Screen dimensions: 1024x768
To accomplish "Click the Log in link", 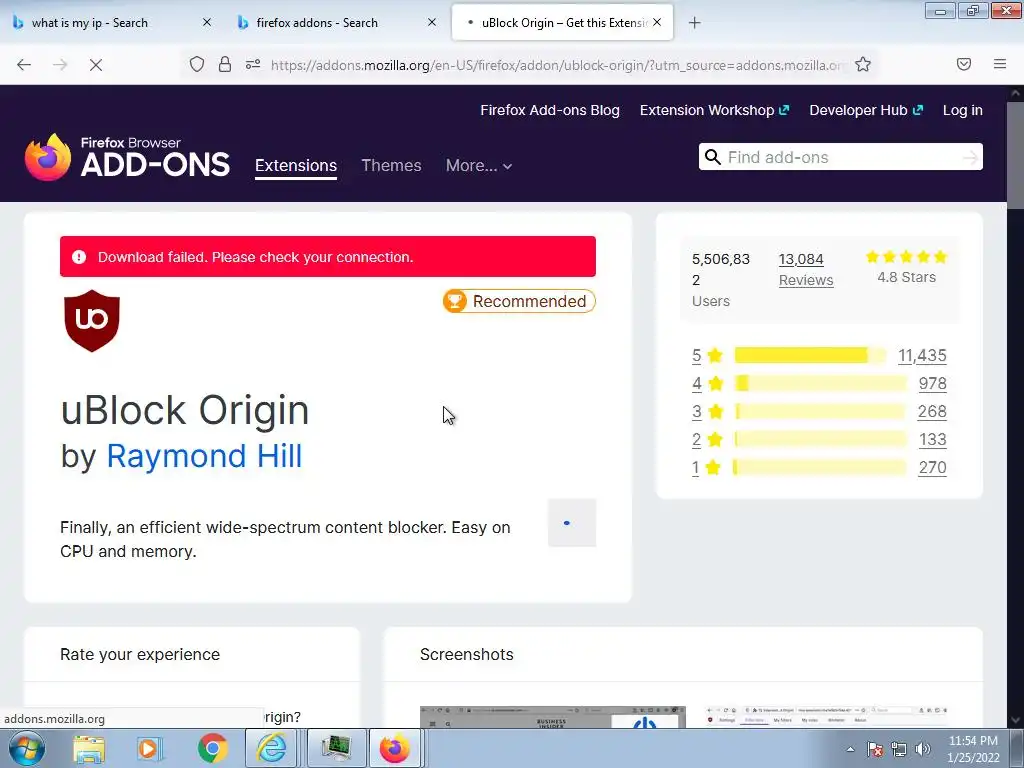I will 963,110.
